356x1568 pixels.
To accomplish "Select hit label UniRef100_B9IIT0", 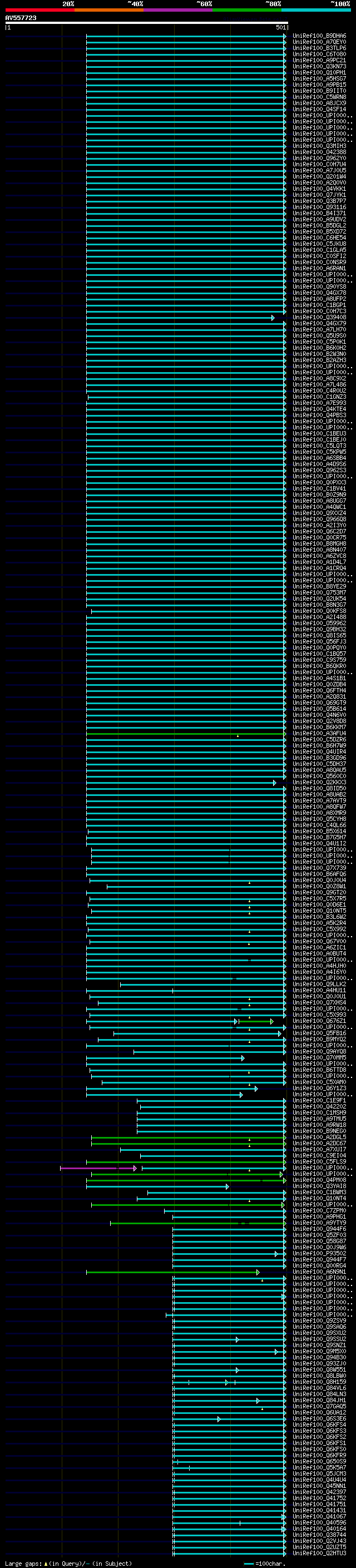I will click(319, 91).
